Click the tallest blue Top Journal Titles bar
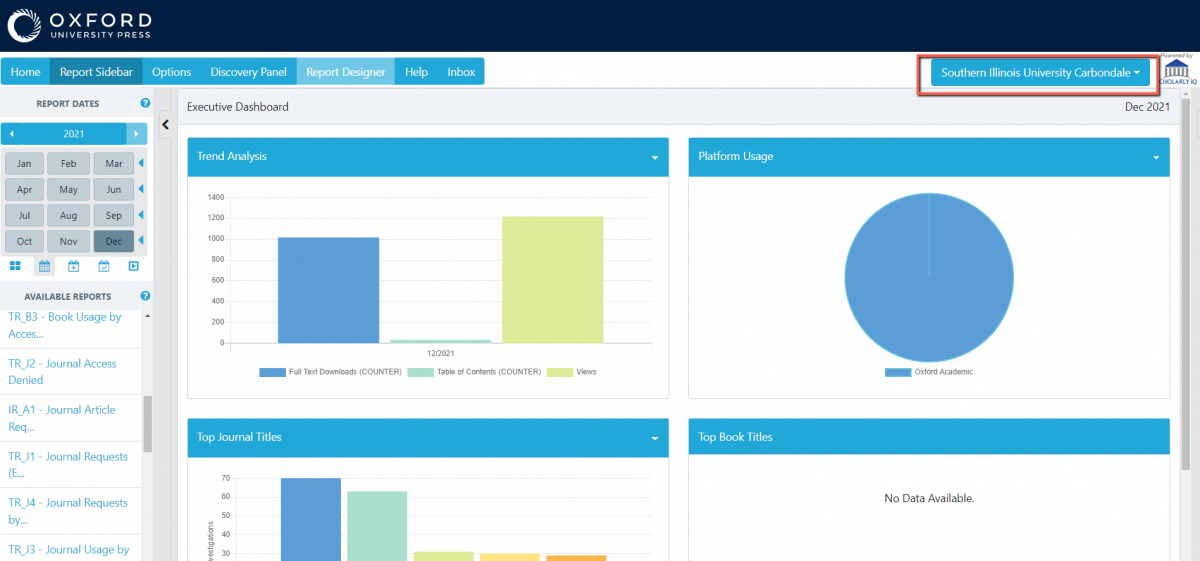1200x561 pixels. tap(311, 519)
